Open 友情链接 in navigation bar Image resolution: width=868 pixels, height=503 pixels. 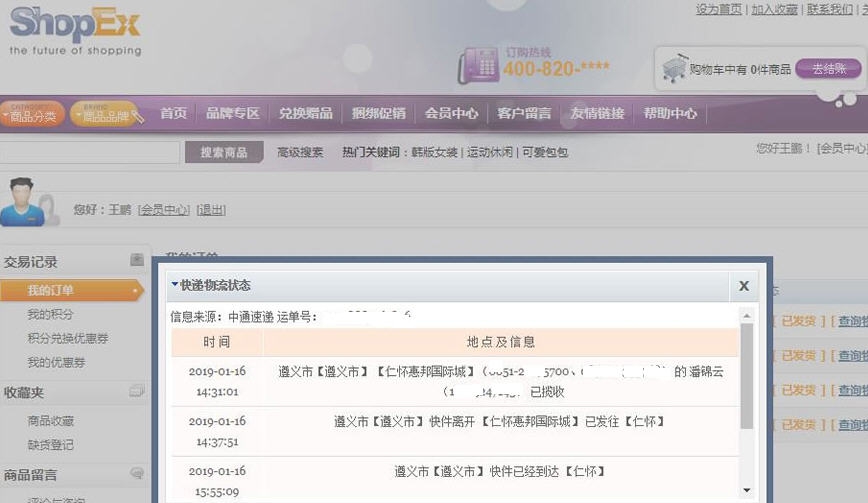tap(597, 113)
